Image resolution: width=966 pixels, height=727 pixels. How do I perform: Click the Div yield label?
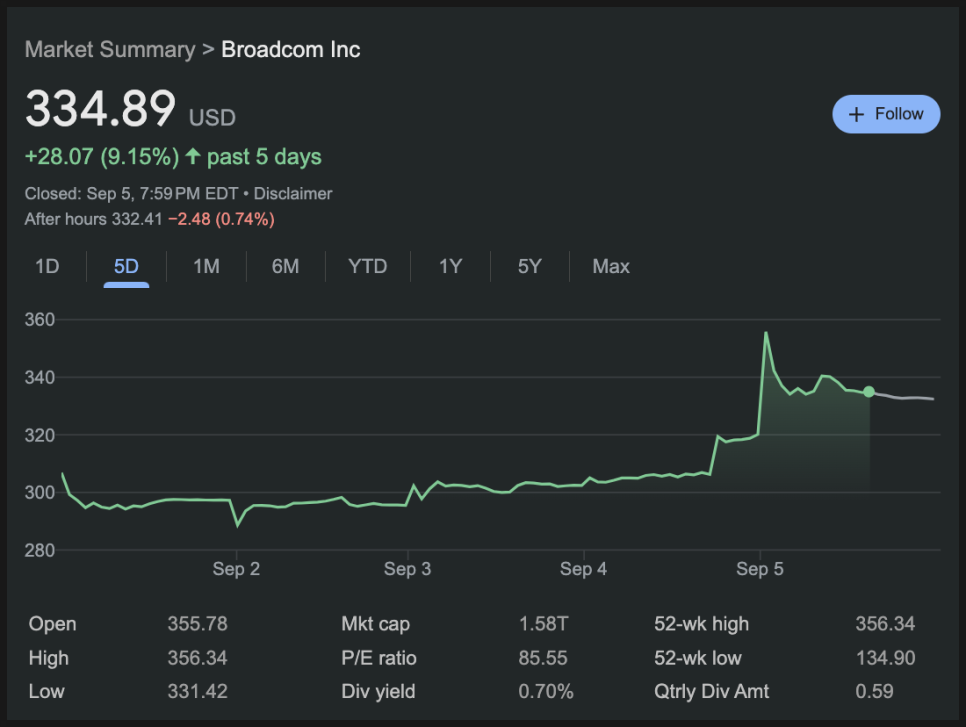pyautogui.click(x=378, y=691)
